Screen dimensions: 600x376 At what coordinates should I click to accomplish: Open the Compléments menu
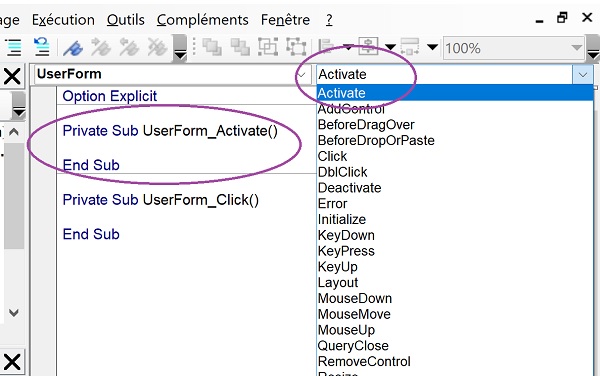tap(202, 20)
